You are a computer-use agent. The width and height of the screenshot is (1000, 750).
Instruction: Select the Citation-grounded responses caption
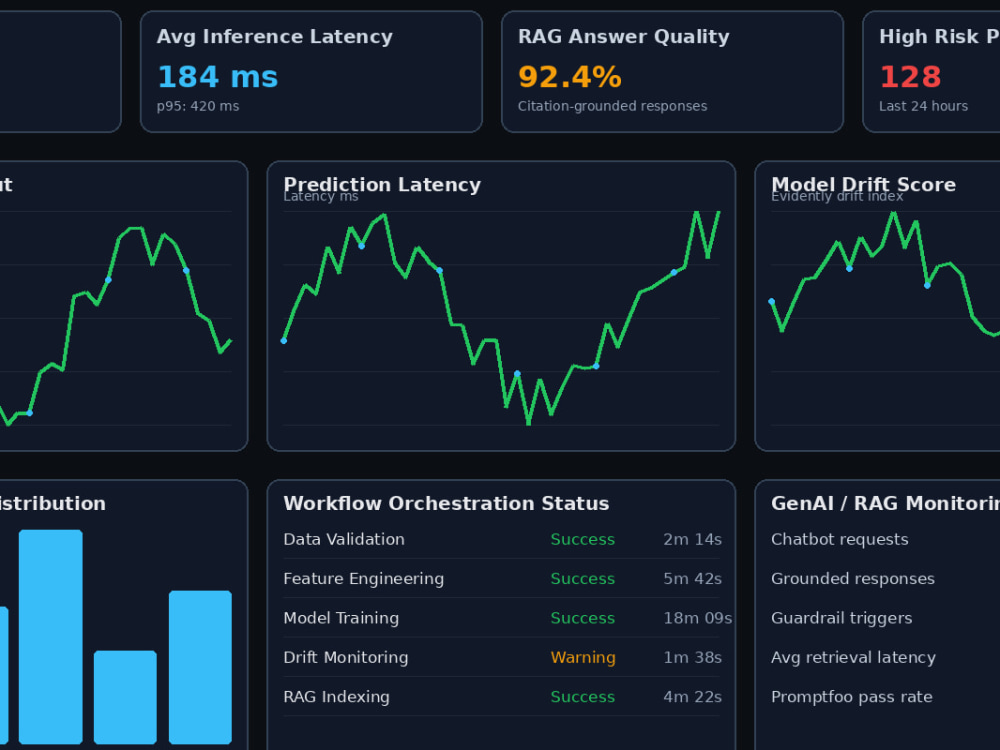[x=612, y=106]
